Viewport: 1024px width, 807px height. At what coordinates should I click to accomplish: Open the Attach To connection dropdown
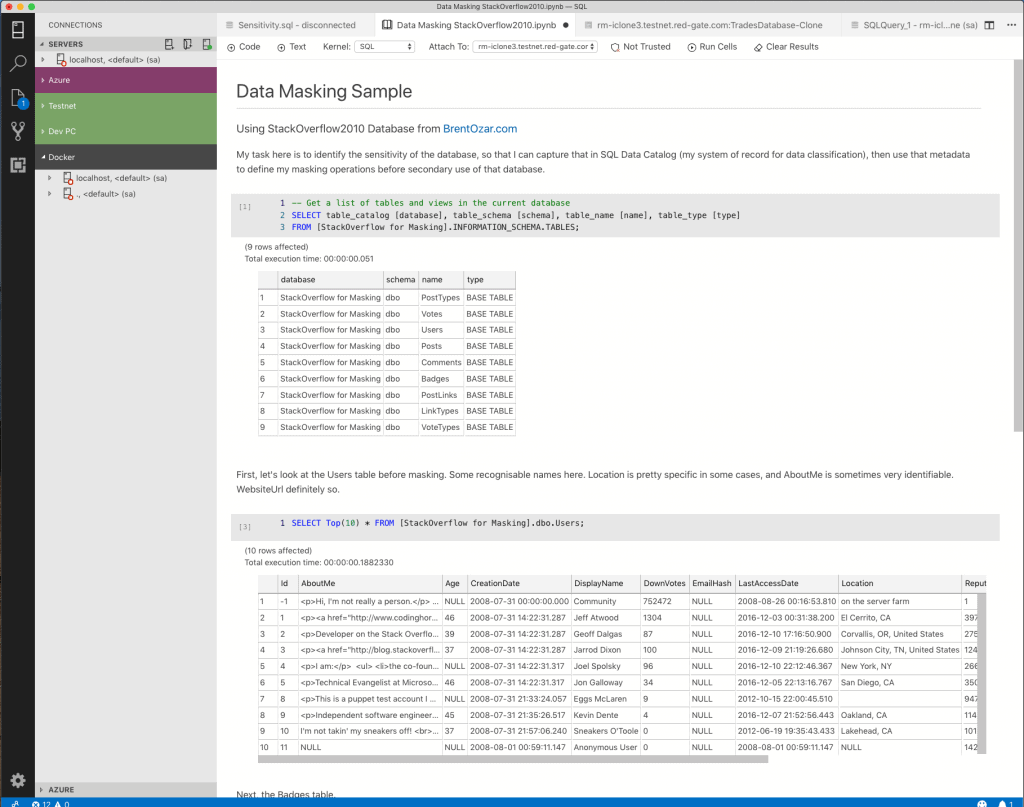[535, 47]
